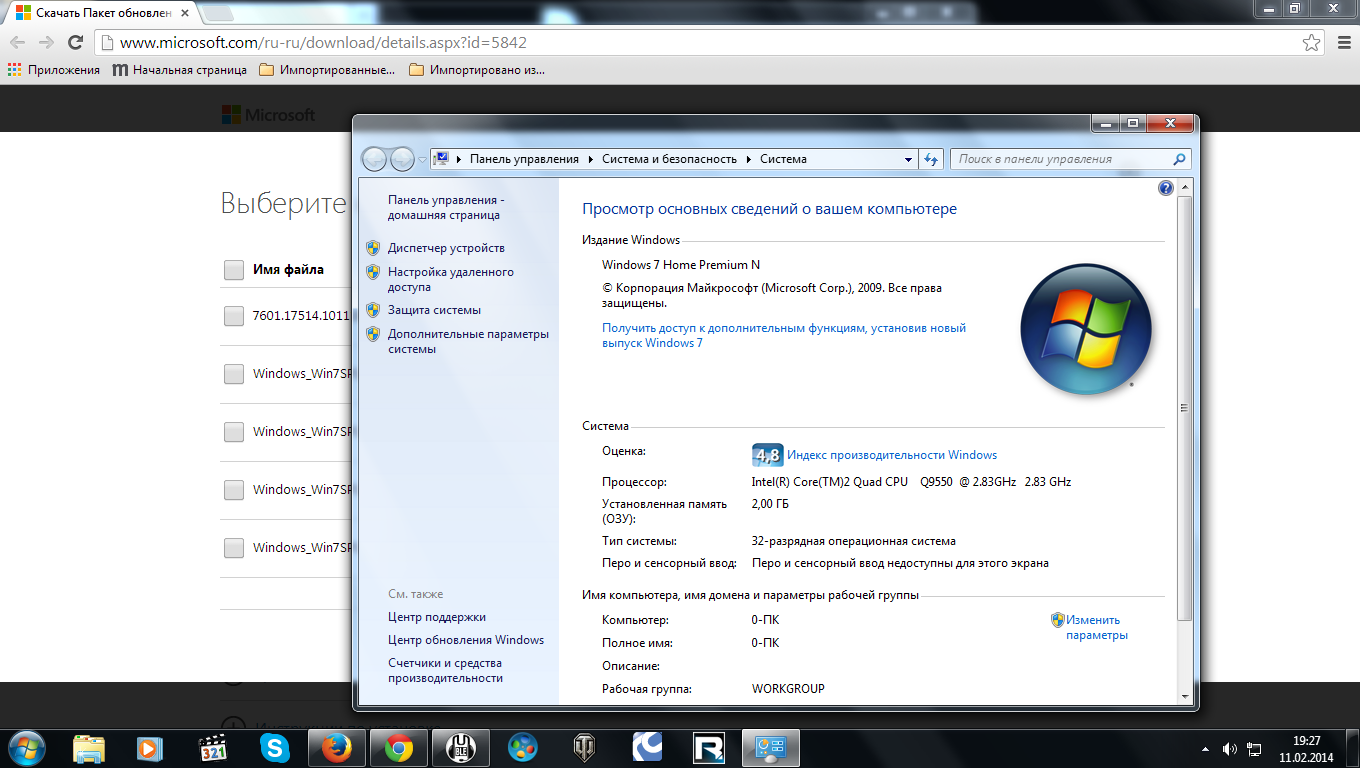The width and height of the screenshot is (1360, 768).
Task: Open the World of Tanks taskbar icon
Action: 585,748
